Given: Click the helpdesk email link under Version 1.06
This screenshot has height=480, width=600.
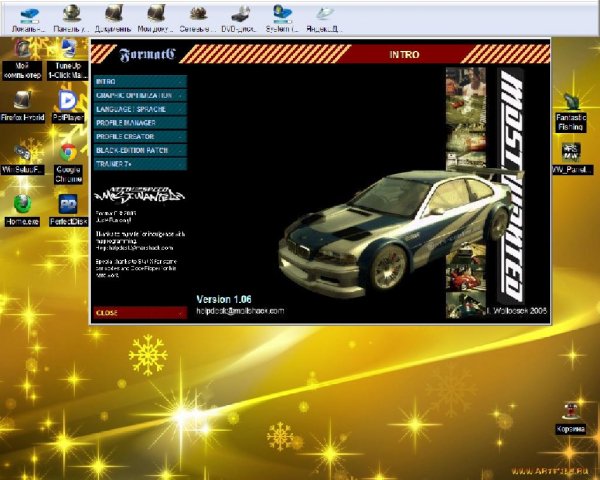Looking at the screenshot, I should 240,311.
